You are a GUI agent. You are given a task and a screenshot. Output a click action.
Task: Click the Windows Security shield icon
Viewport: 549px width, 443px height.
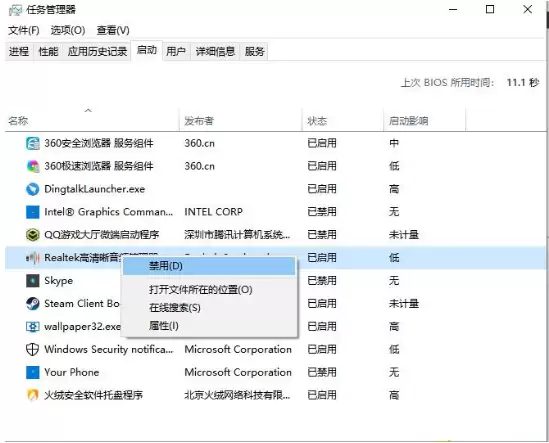[x=33, y=349]
